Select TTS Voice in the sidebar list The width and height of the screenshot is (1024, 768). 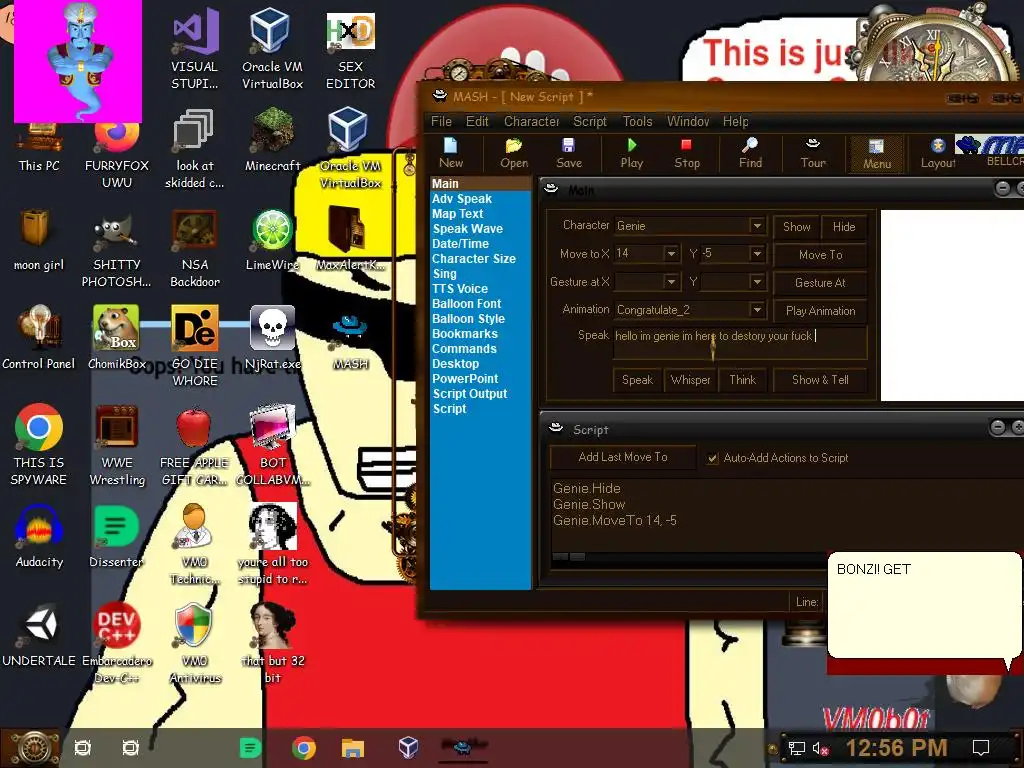click(x=460, y=289)
